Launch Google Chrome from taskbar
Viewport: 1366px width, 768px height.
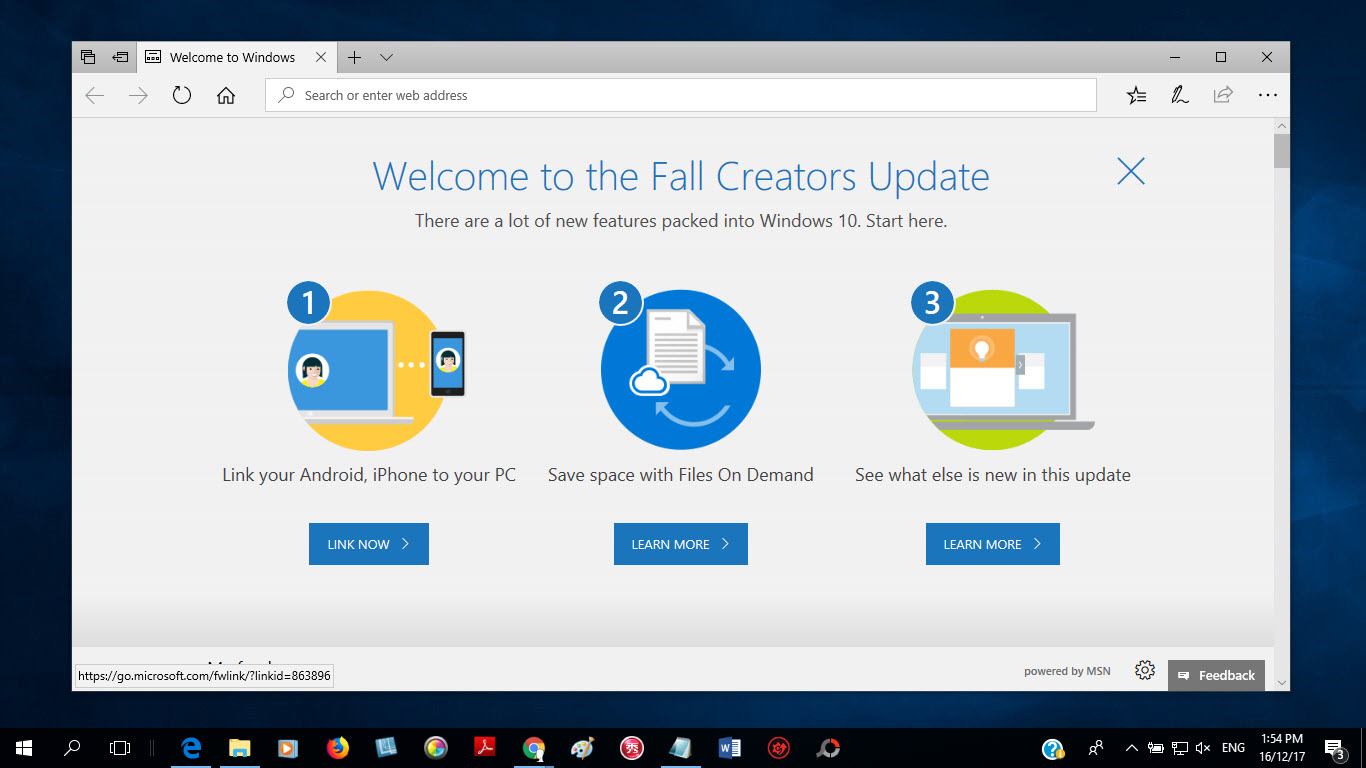tap(534, 747)
